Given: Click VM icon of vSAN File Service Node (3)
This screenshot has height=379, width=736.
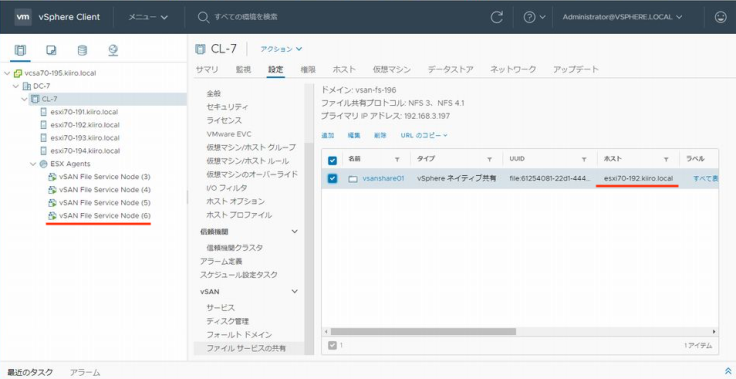Looking at the screenshot, I should pos(53,177).
